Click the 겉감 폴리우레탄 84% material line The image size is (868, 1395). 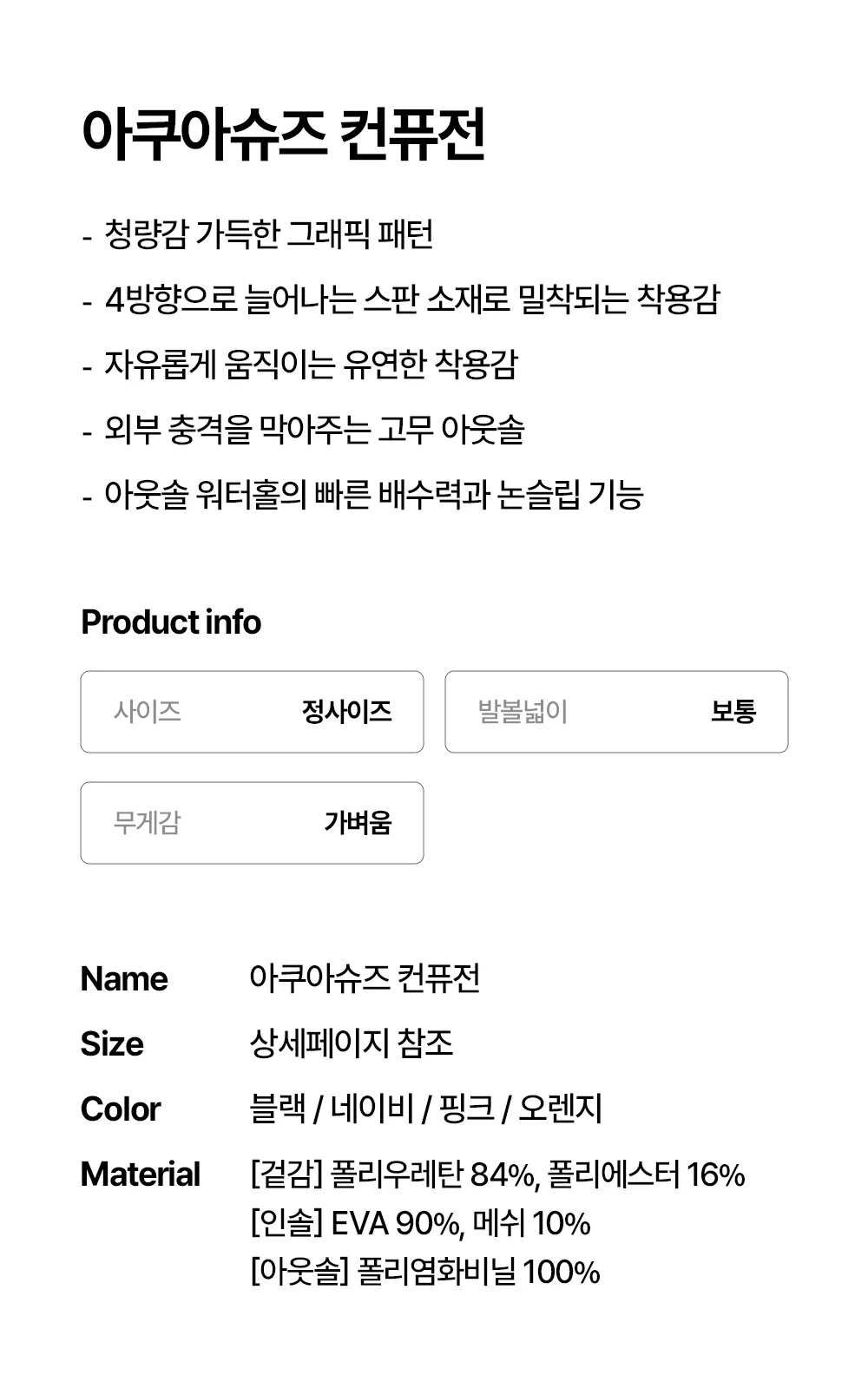click(x=497, y=1175)
